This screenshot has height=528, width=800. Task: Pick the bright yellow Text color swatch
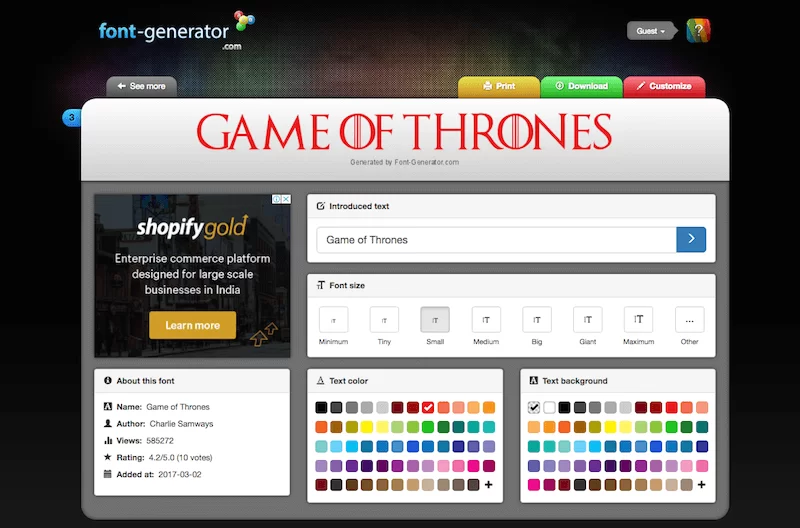point(367,426)
